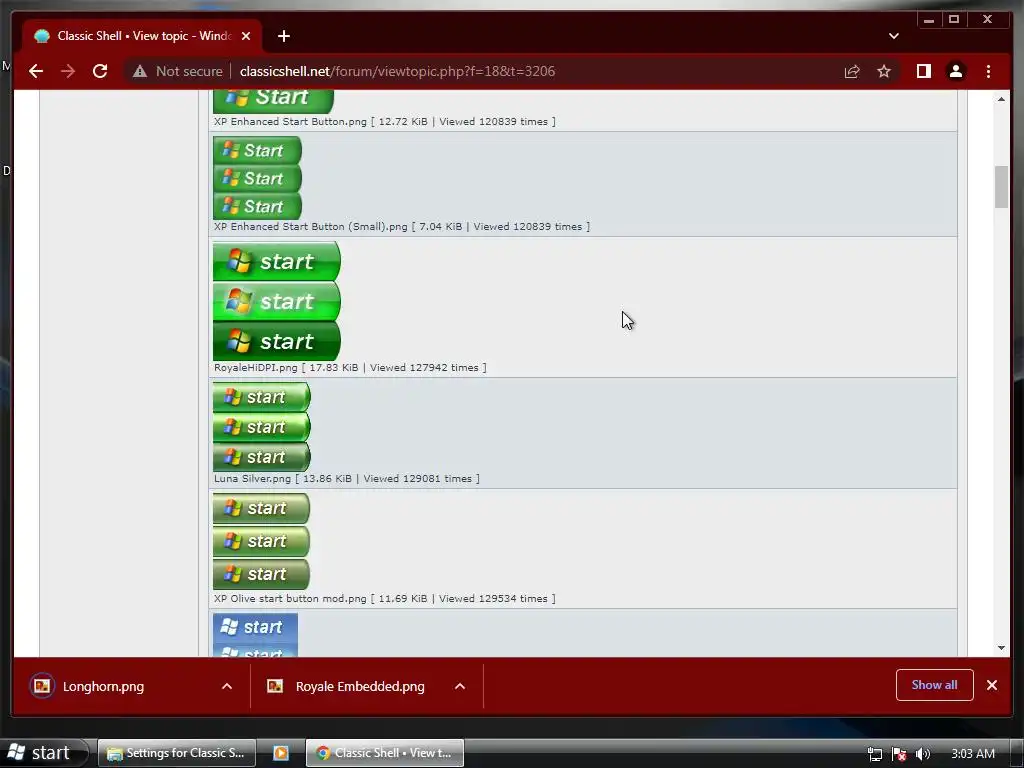Viewport: 1024px width, 768px height.
Task: Open the tab search dropdown
Action: [893, 36]
